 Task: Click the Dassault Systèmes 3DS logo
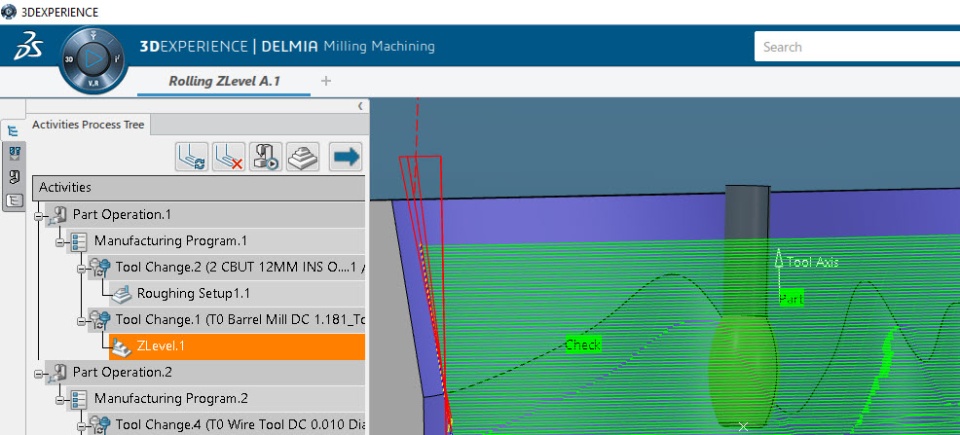(x=28, y=48)
